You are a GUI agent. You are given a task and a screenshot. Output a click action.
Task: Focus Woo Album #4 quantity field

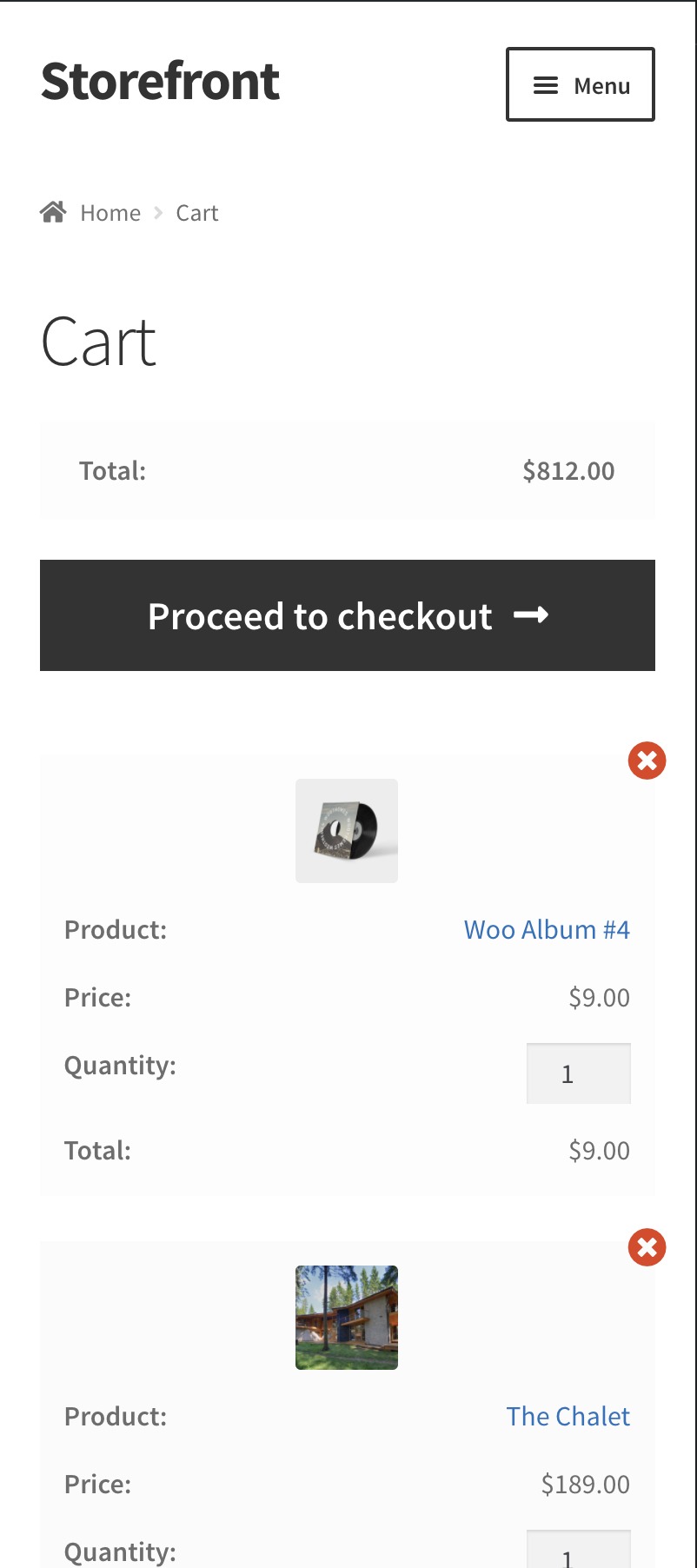pyautogui.click(x=578, y=1074)
